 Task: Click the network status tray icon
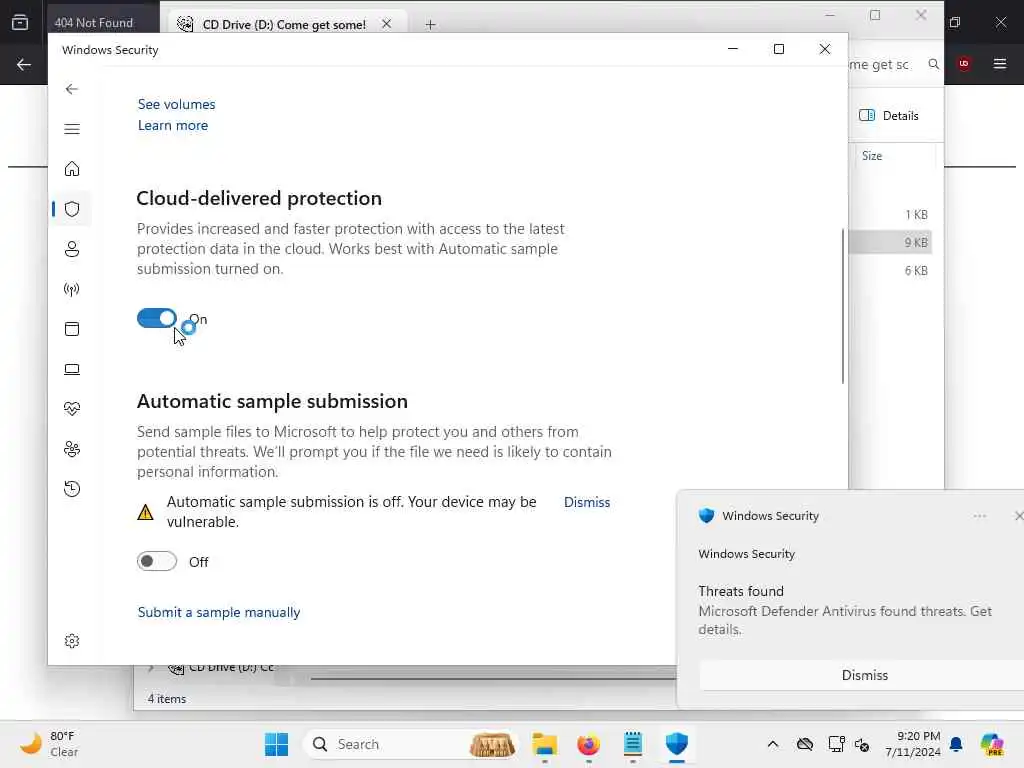pos(836,744)
